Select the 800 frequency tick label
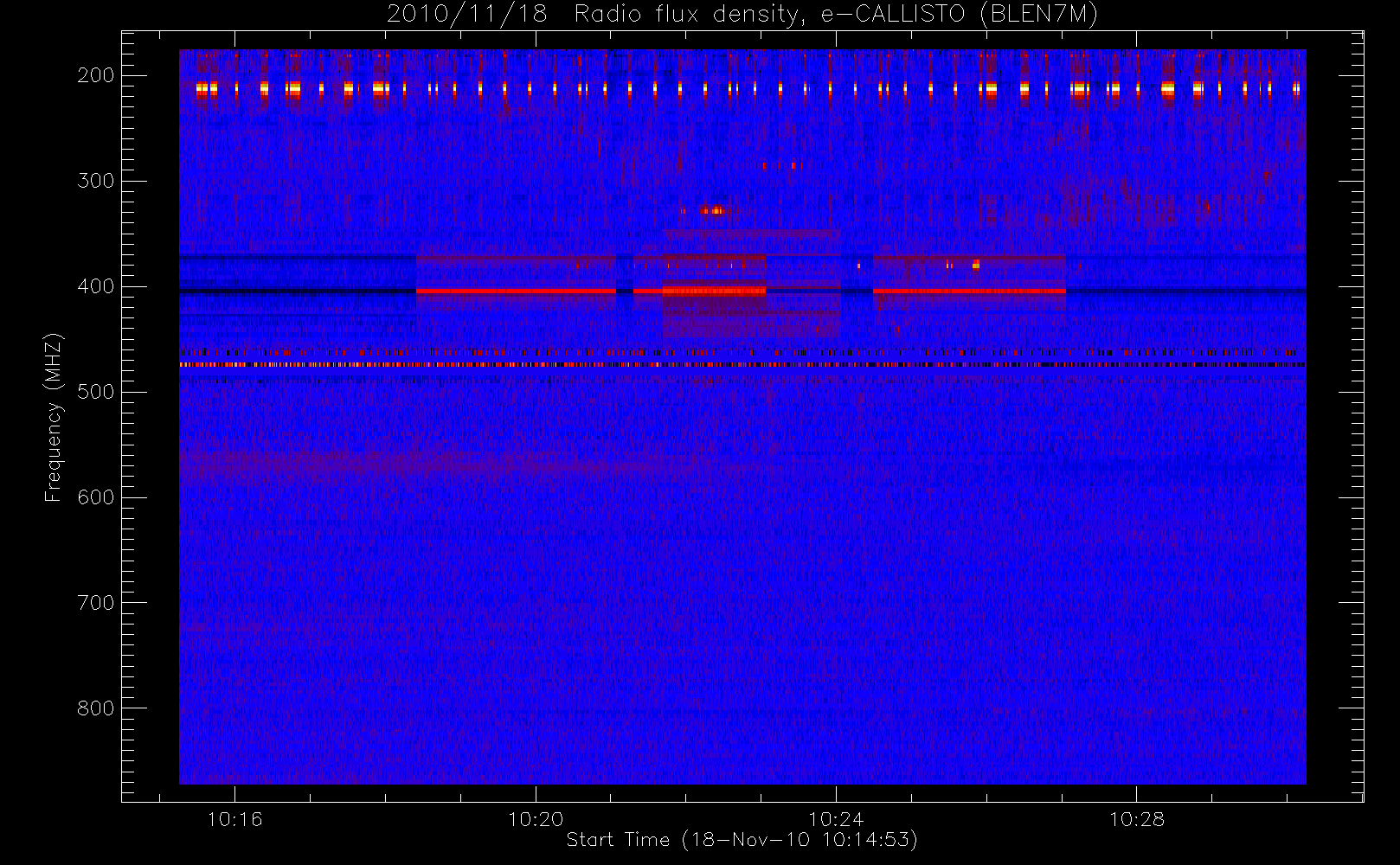 coord(96,708)
